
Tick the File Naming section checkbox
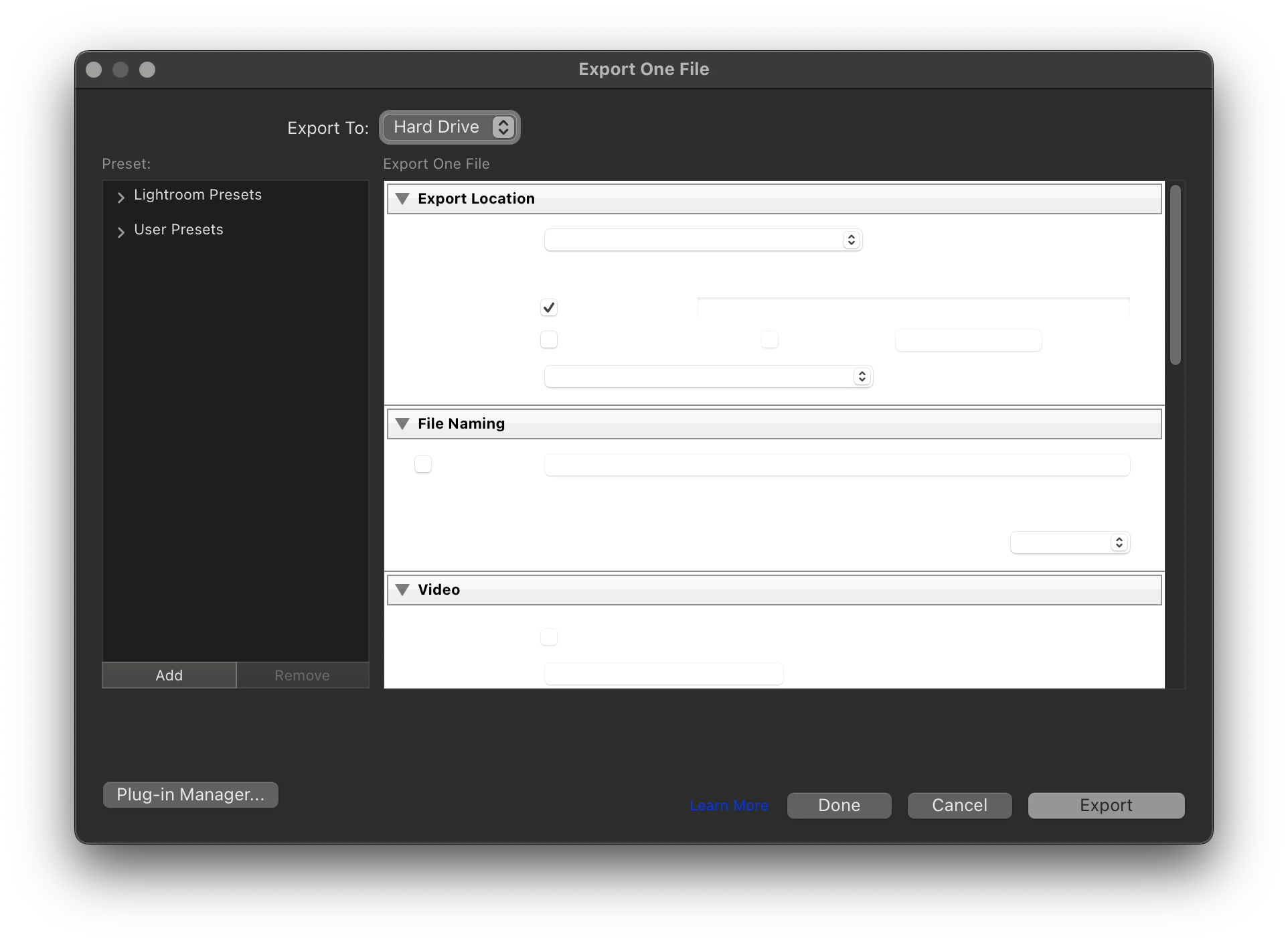[423, 464]
